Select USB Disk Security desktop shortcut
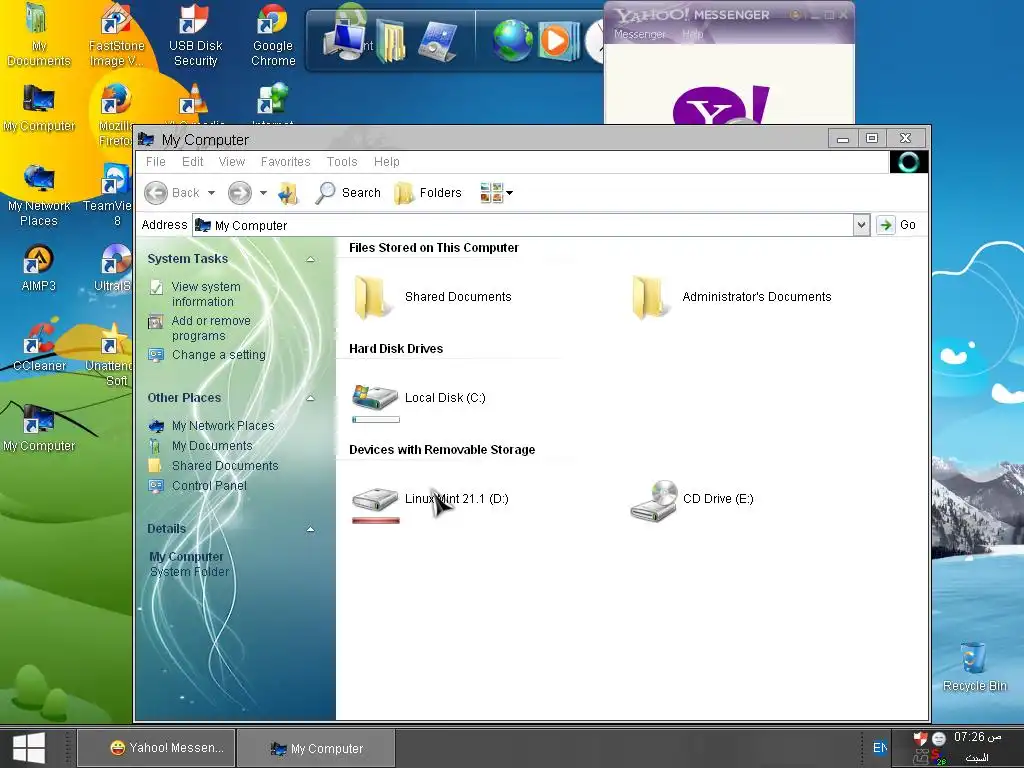 (195, 33)
